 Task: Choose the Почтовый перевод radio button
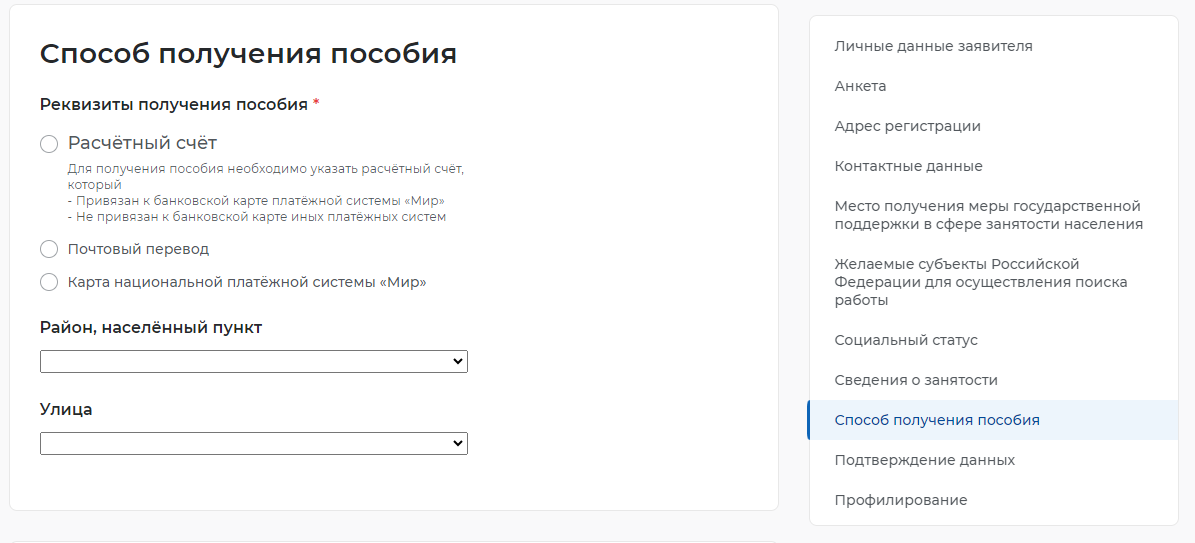49,249
